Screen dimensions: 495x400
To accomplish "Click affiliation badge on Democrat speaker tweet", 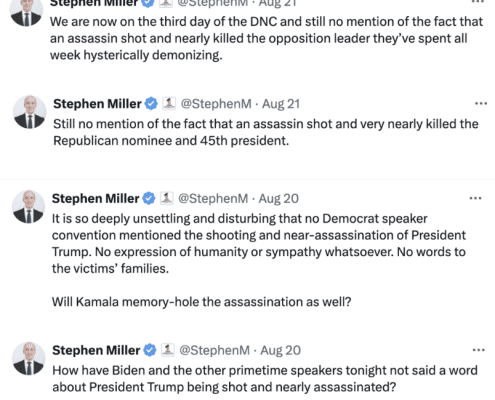I will [x=166, y=198].
